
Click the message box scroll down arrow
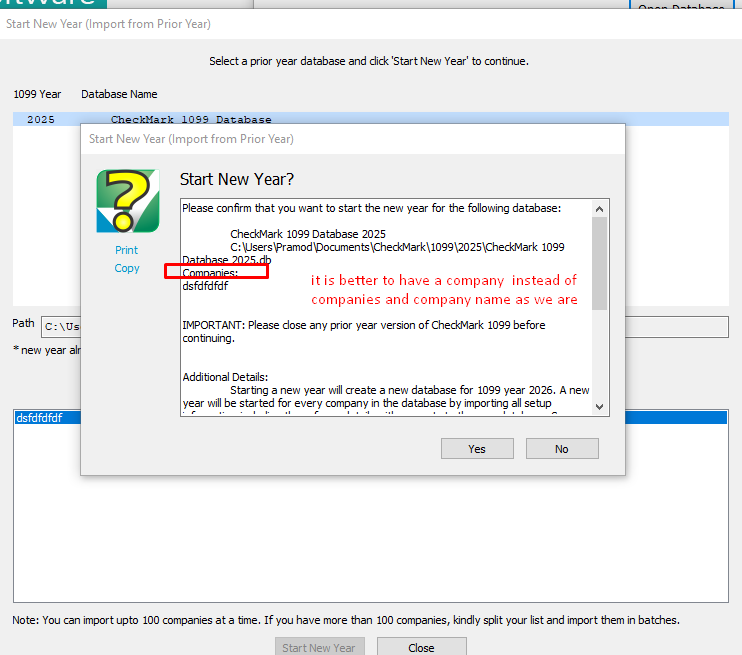point(600,407)
